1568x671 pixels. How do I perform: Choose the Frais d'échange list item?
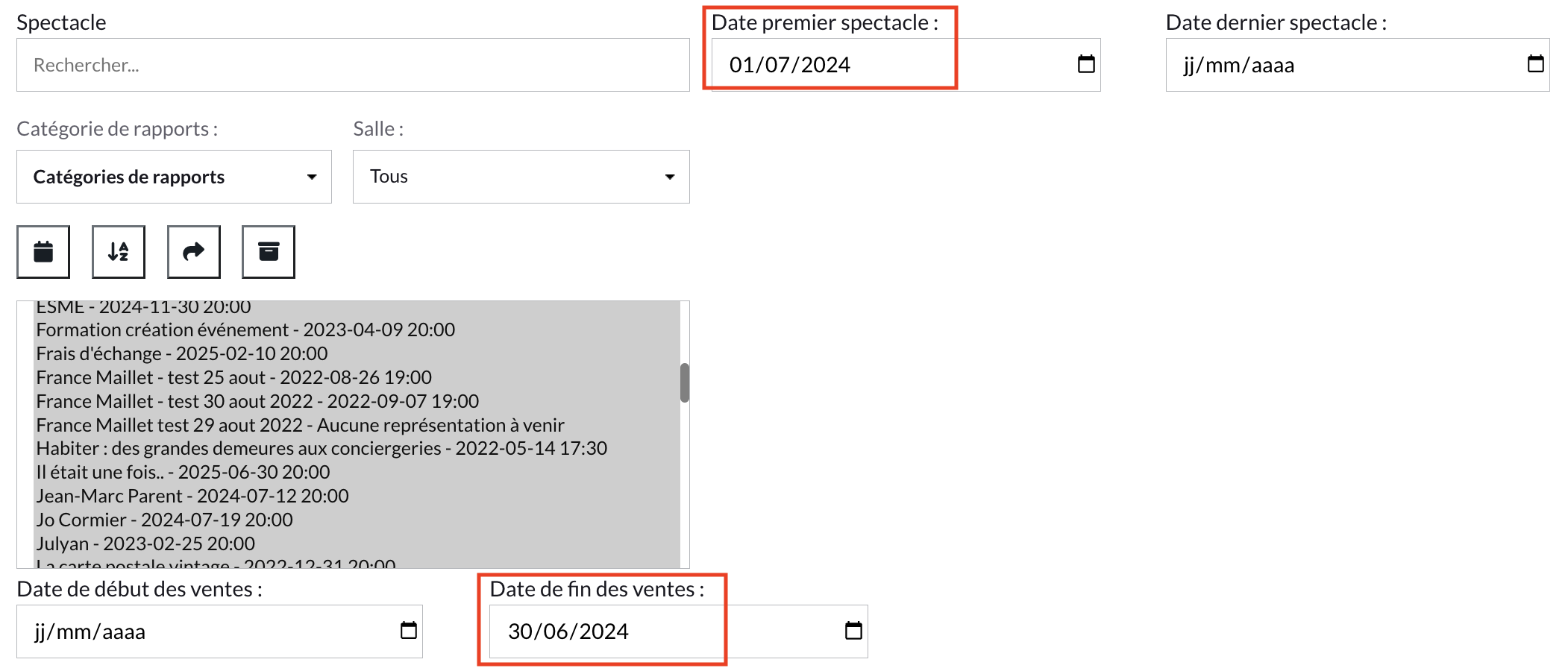click(182, 354)
